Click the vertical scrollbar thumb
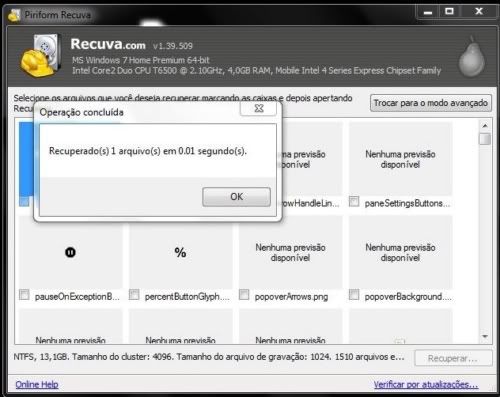Image resolution: width=500 pixels, height=397 pixels. (485, 139)
